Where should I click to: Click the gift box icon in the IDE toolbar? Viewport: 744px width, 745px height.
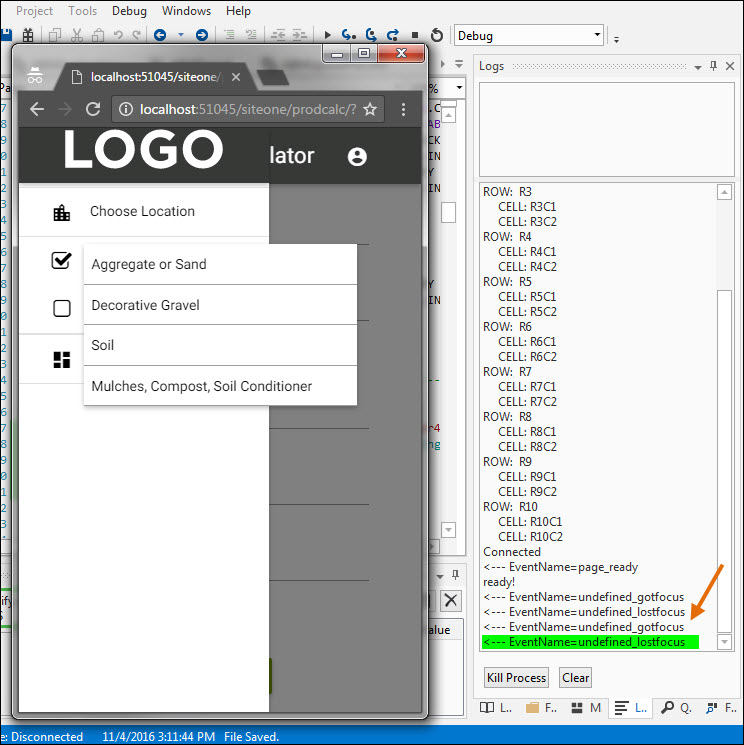[28, 35]
